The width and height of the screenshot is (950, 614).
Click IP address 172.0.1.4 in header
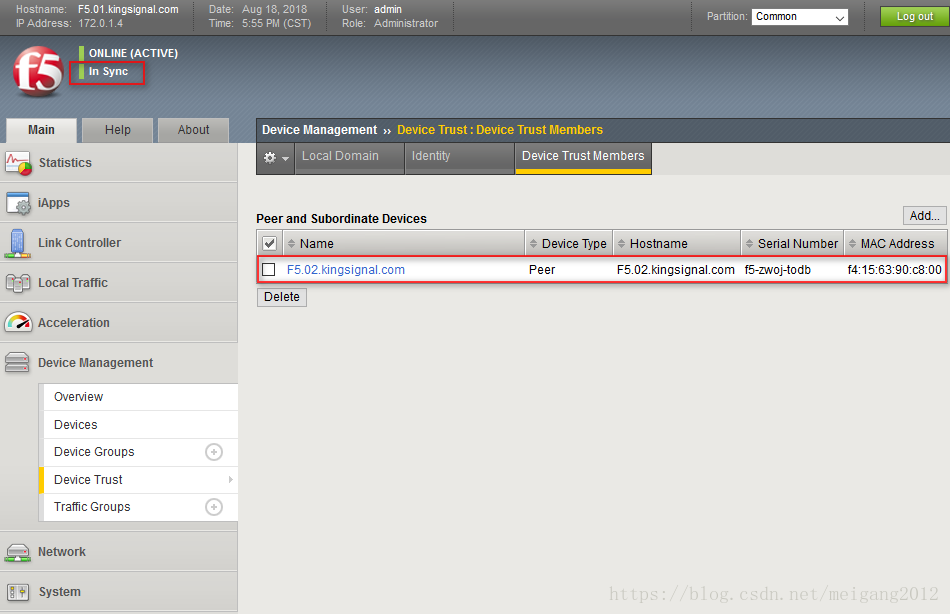pos(100,24)
